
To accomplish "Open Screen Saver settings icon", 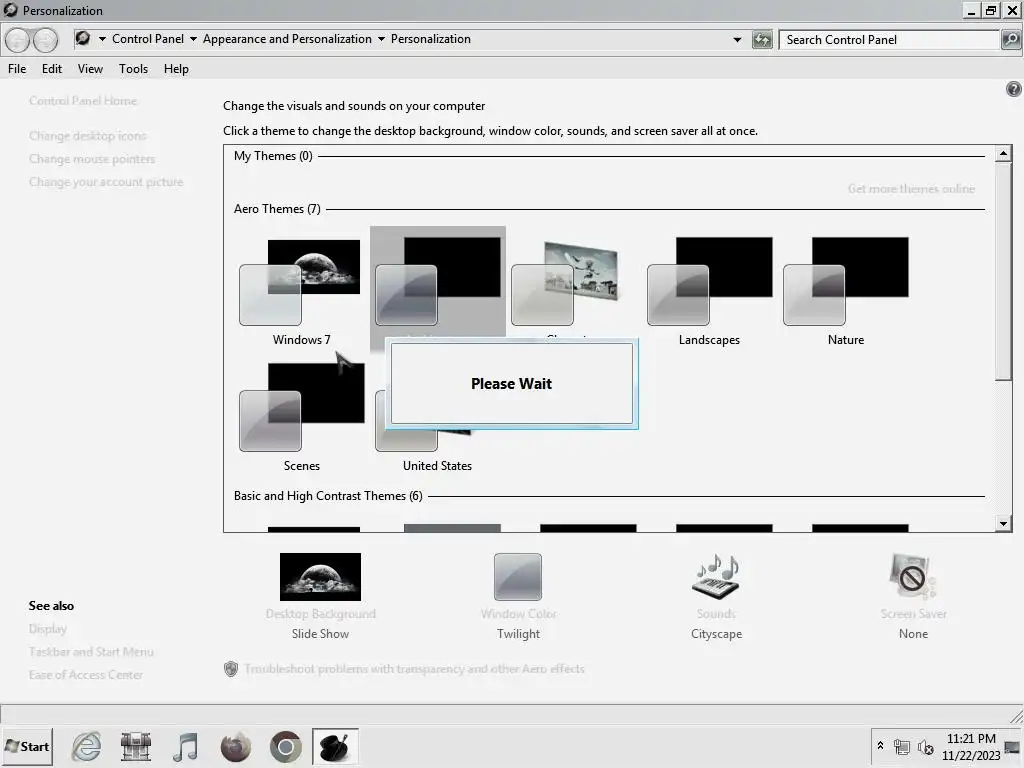I will click(x=912, y=577).
